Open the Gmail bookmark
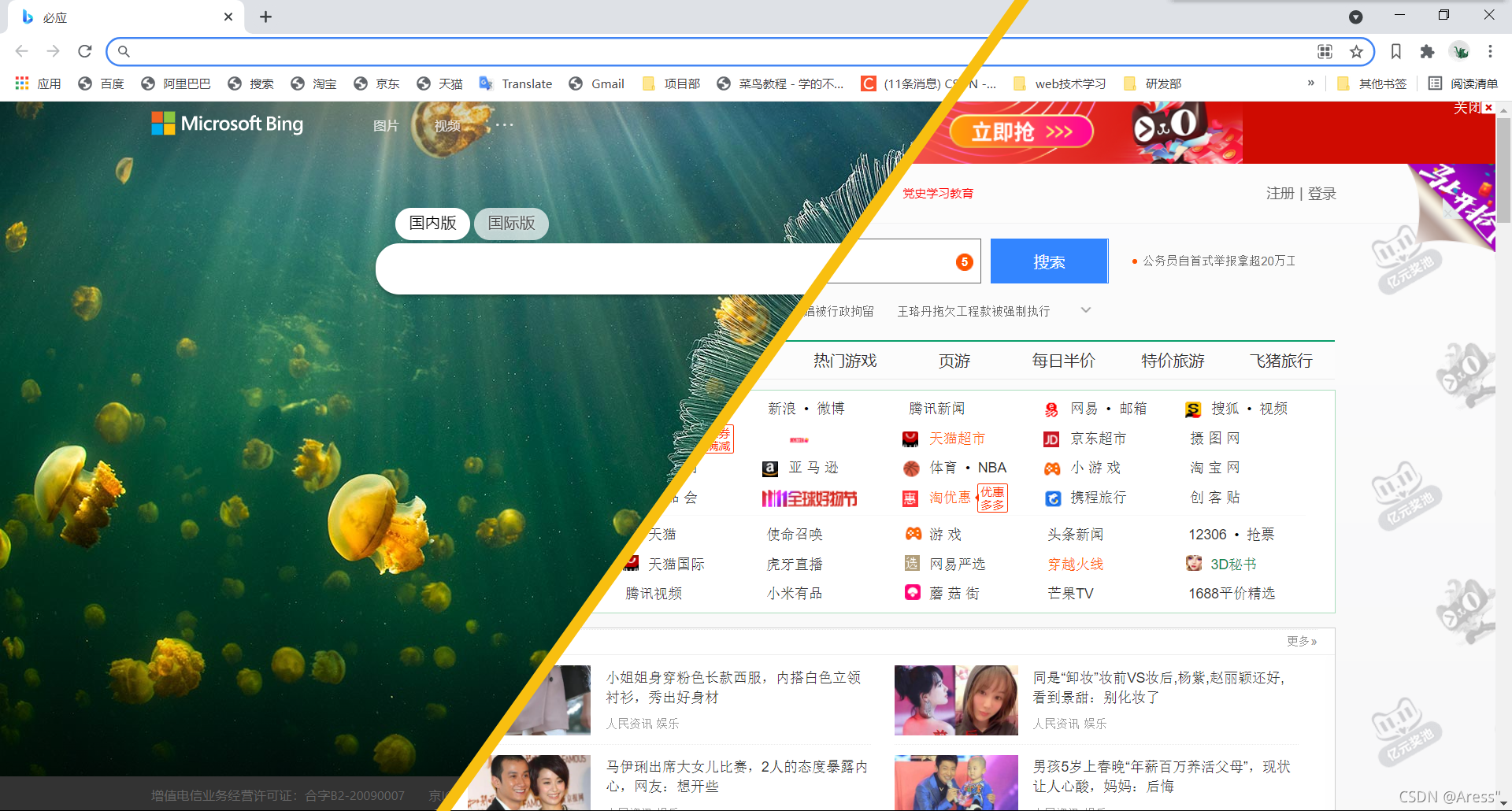The image size is (1512, 811). pos(597,83)
